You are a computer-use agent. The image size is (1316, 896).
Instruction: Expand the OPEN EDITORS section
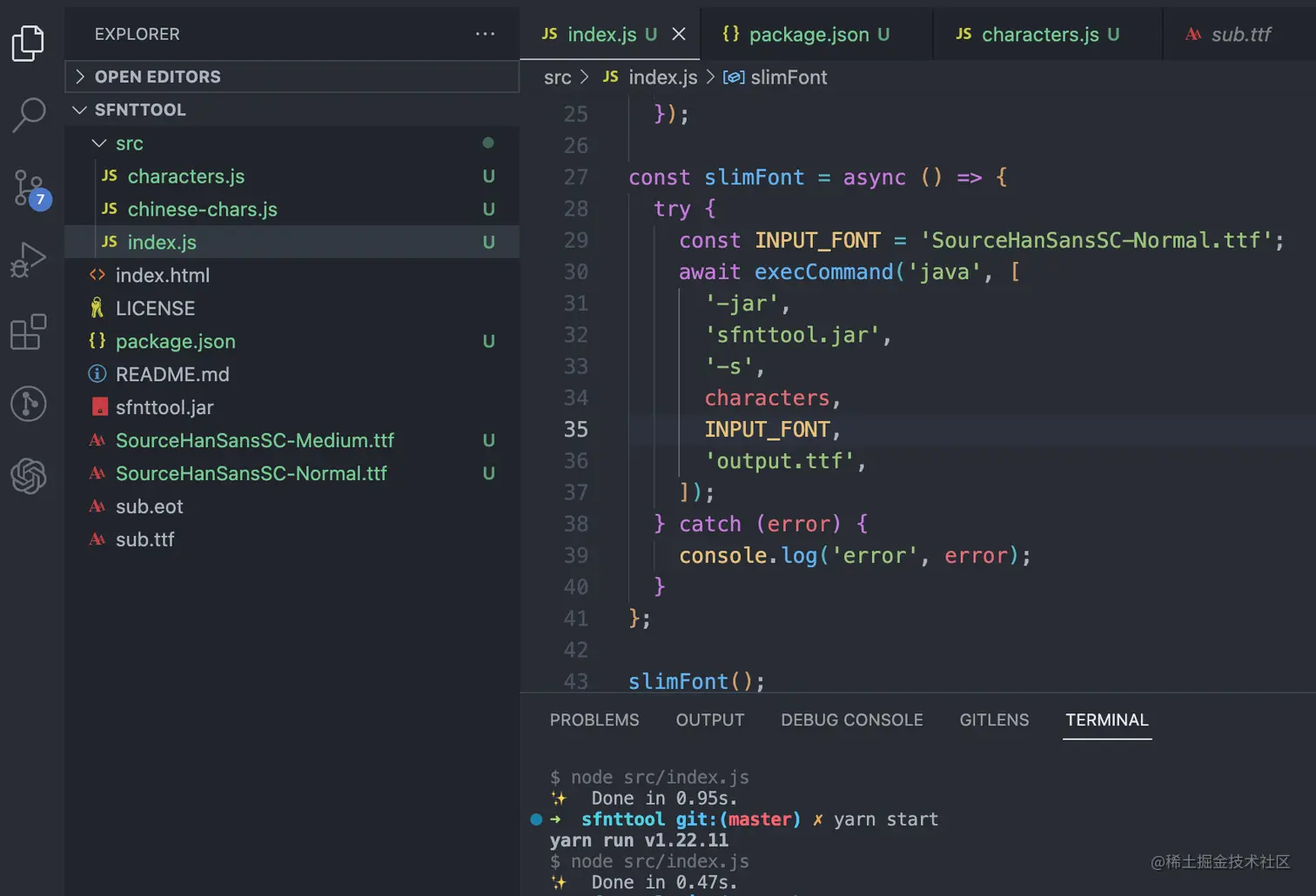point(292,77)
